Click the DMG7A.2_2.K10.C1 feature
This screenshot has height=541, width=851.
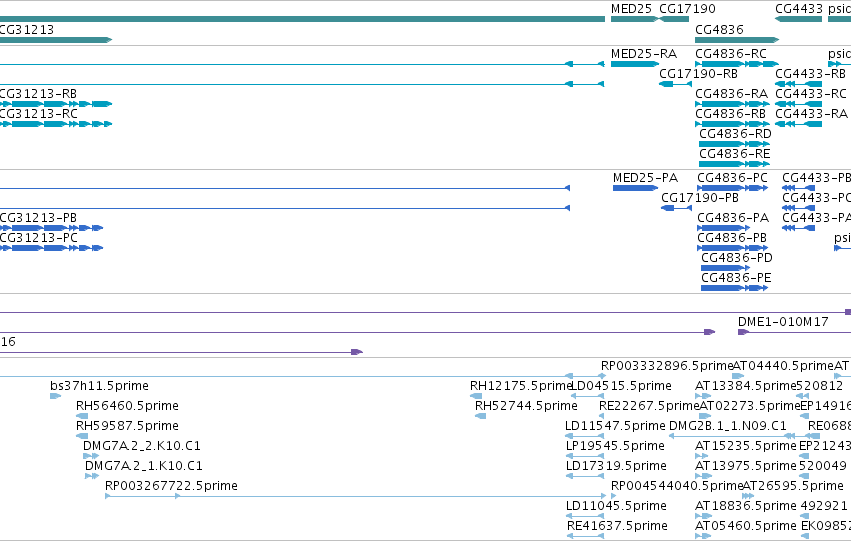pos(91,456)
